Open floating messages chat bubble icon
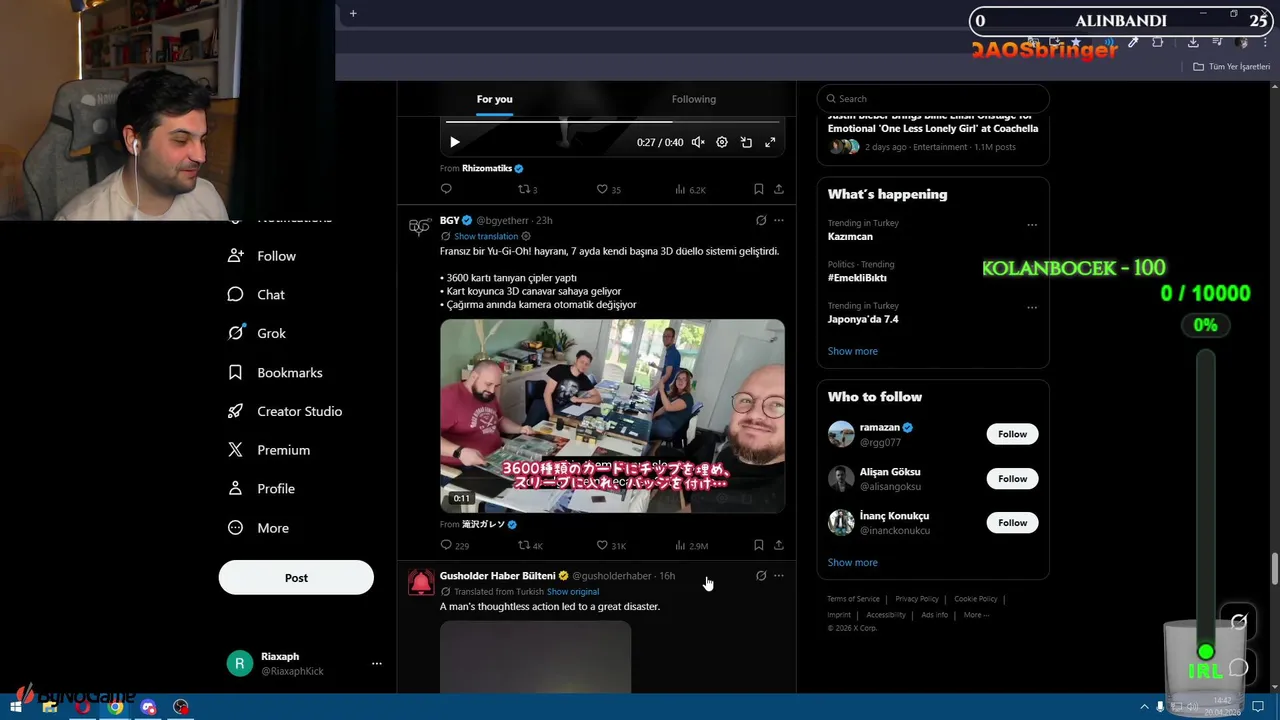 [1239, 667]
